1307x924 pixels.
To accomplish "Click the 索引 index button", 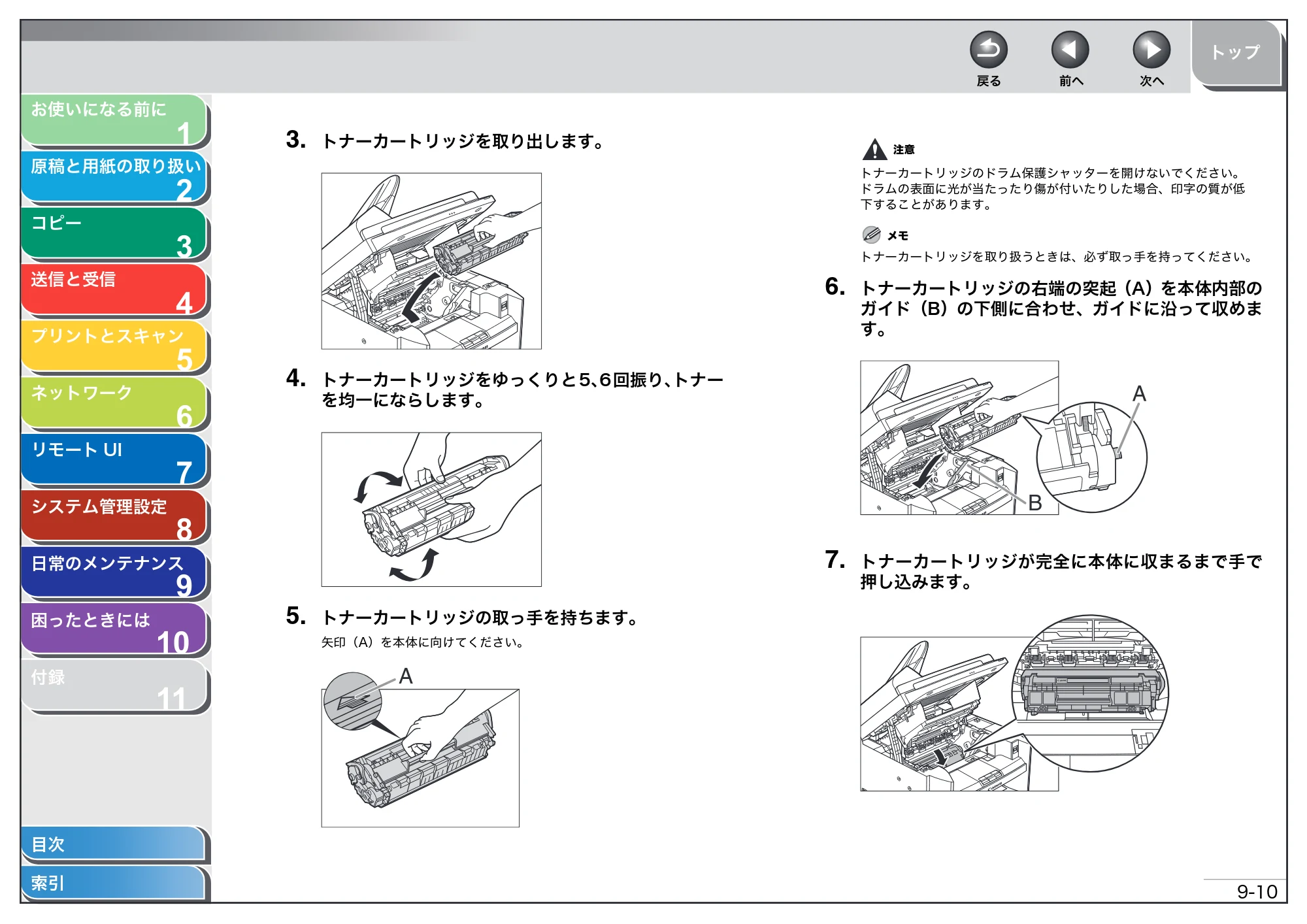I will point(114,883).
